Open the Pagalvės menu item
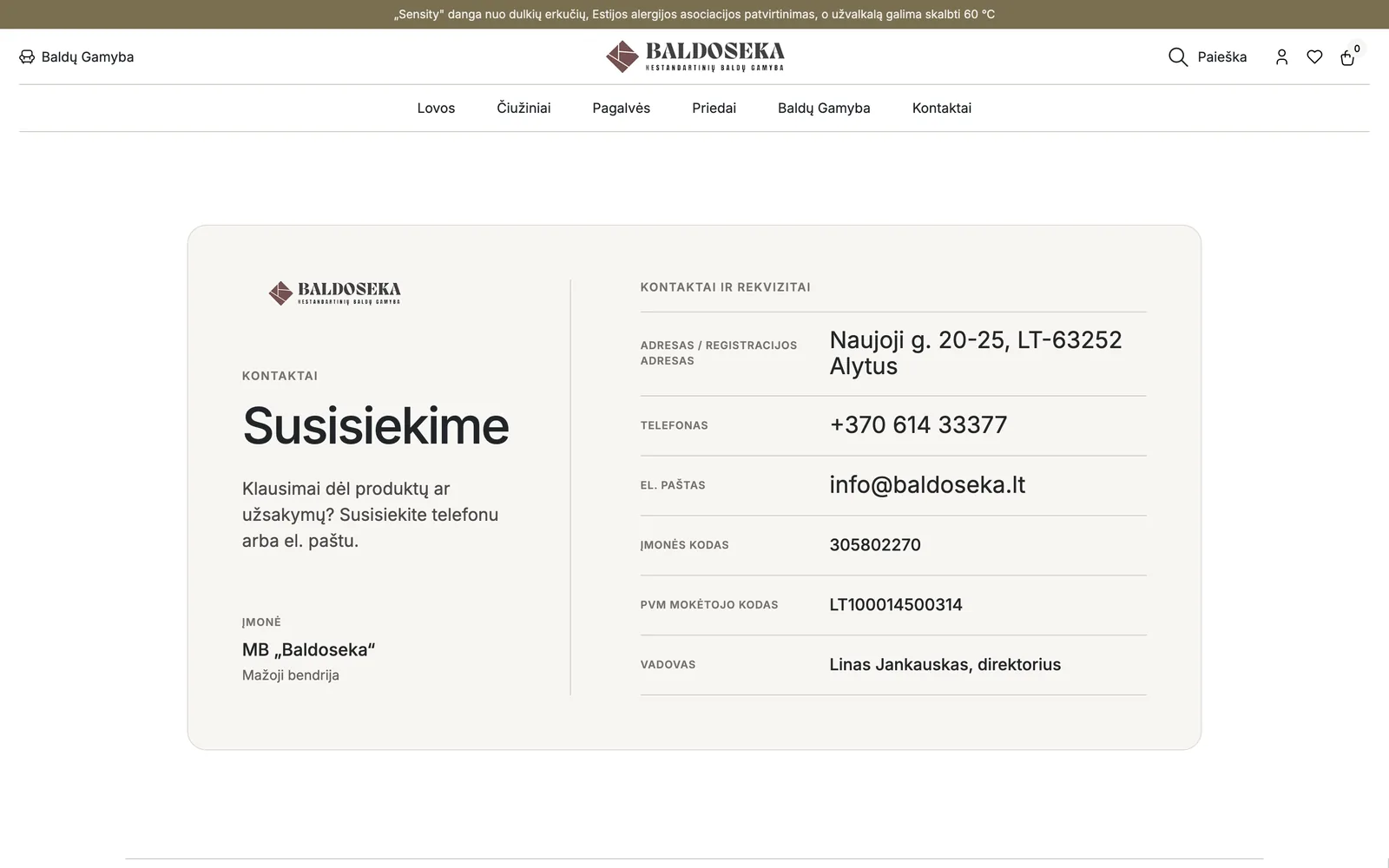The height and width of the screenshot is (868, 1389). click(x=621, y=108)
